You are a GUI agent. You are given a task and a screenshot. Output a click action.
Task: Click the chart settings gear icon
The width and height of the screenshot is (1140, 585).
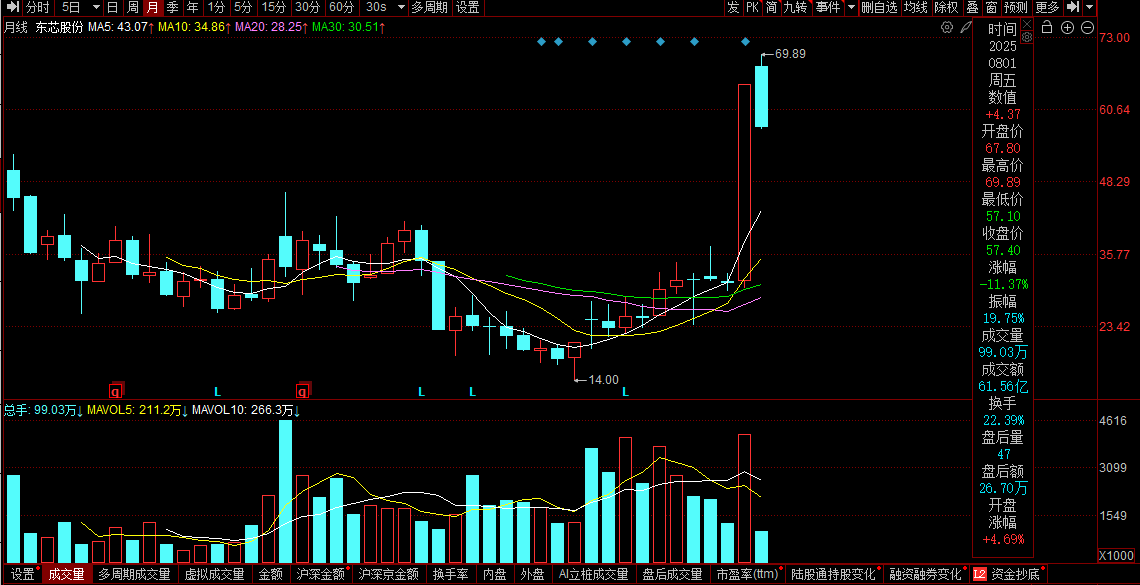[x=946, y=28]
